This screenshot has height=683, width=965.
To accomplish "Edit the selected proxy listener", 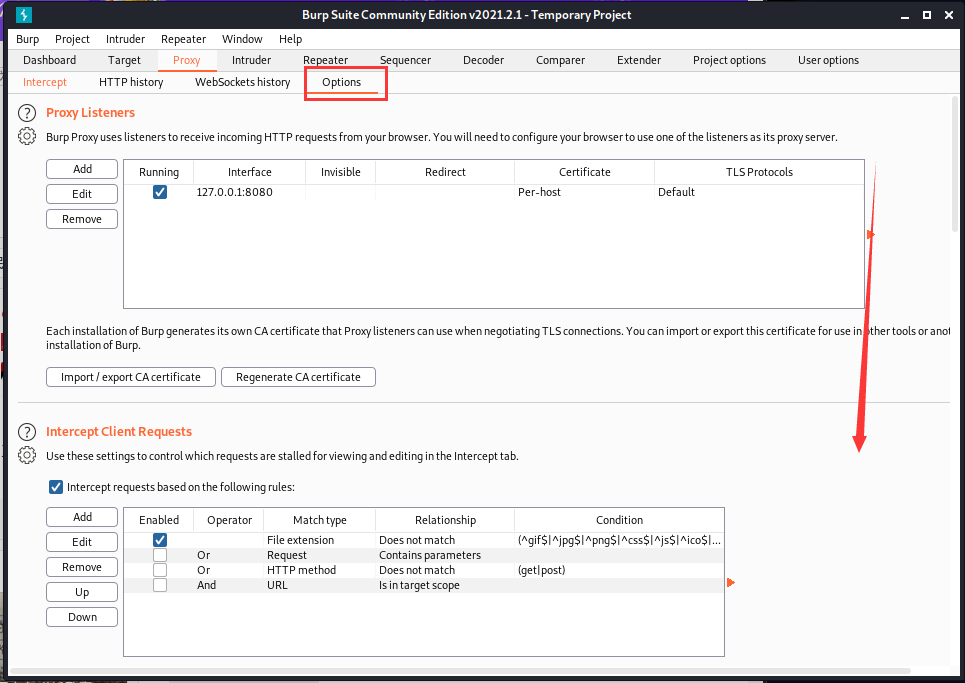I will click(82, 194).
